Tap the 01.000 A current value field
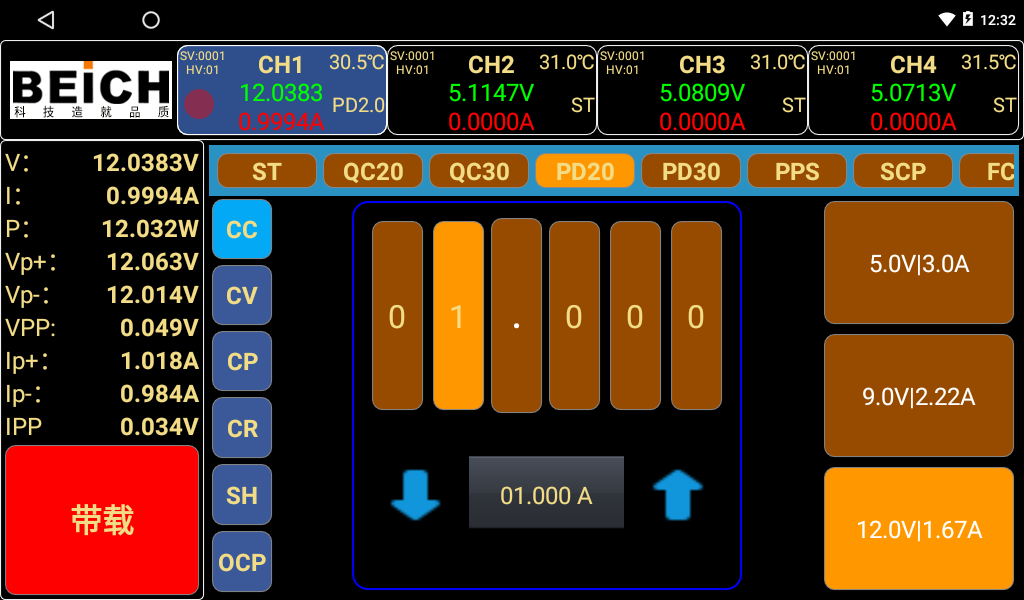The height and width of the screenshot is (600, 1024). 546,493
